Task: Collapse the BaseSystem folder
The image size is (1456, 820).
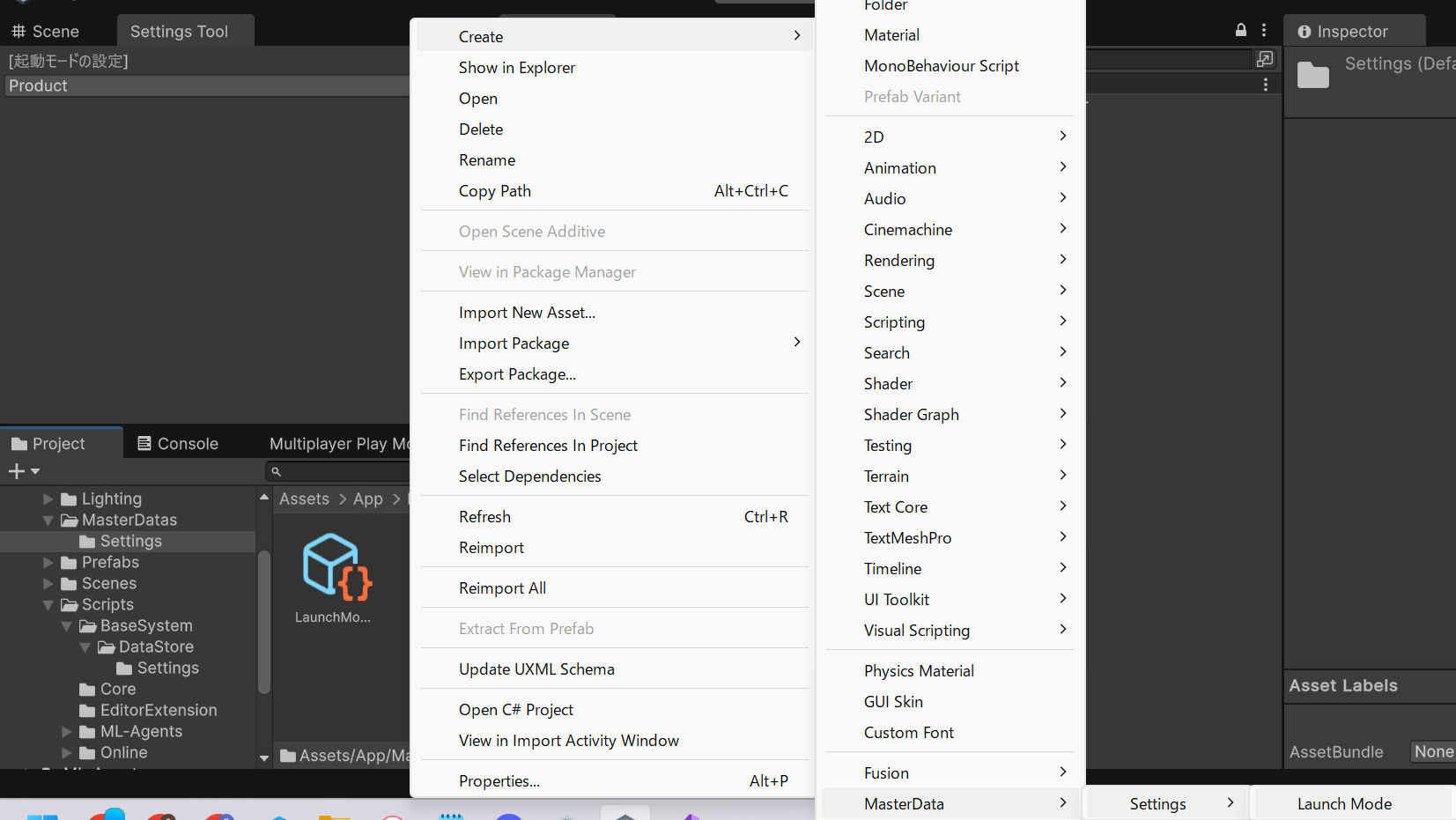Action: (x=66, y=626)
